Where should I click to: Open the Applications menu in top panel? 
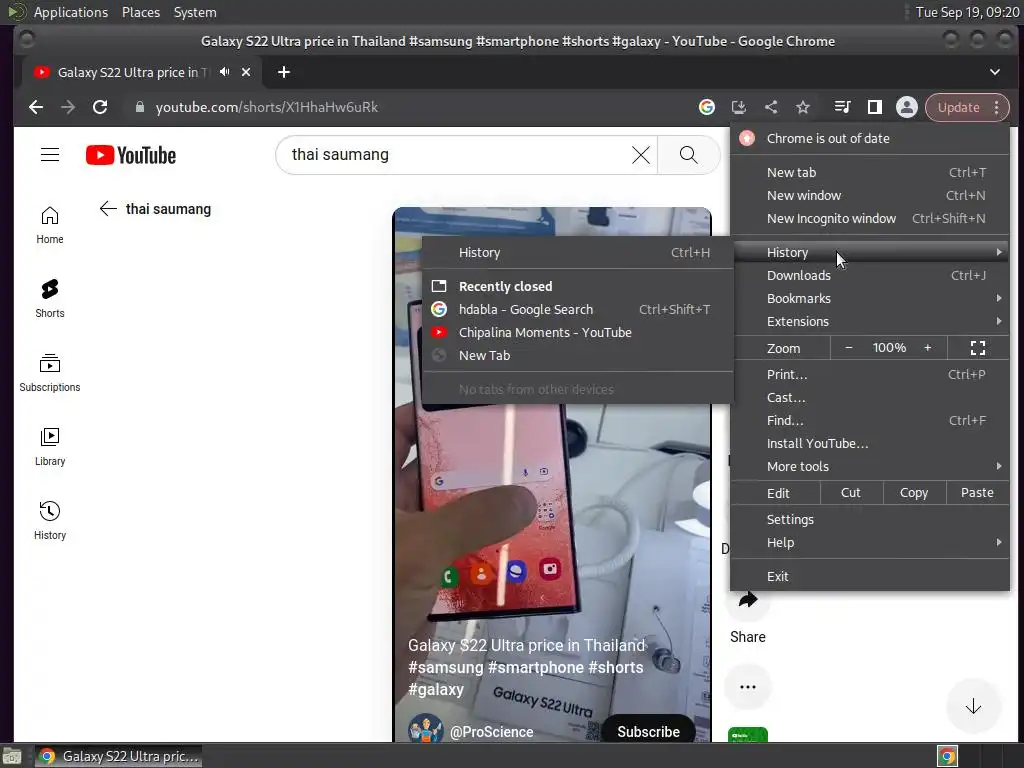click(71, 12)
